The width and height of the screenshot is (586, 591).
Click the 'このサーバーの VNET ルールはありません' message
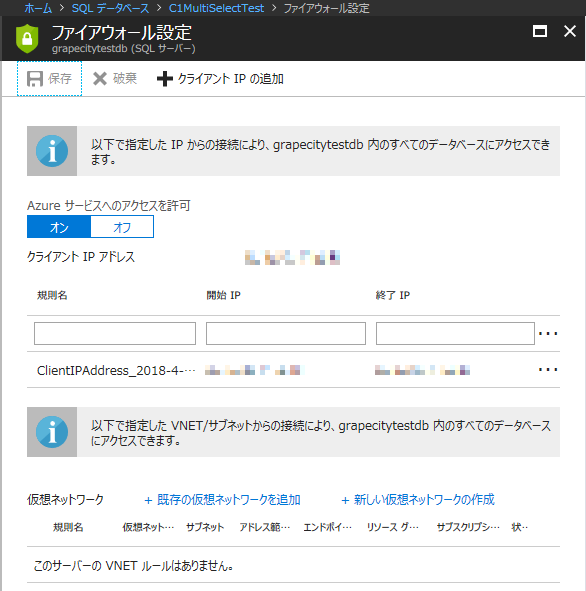tap(133, 566)
